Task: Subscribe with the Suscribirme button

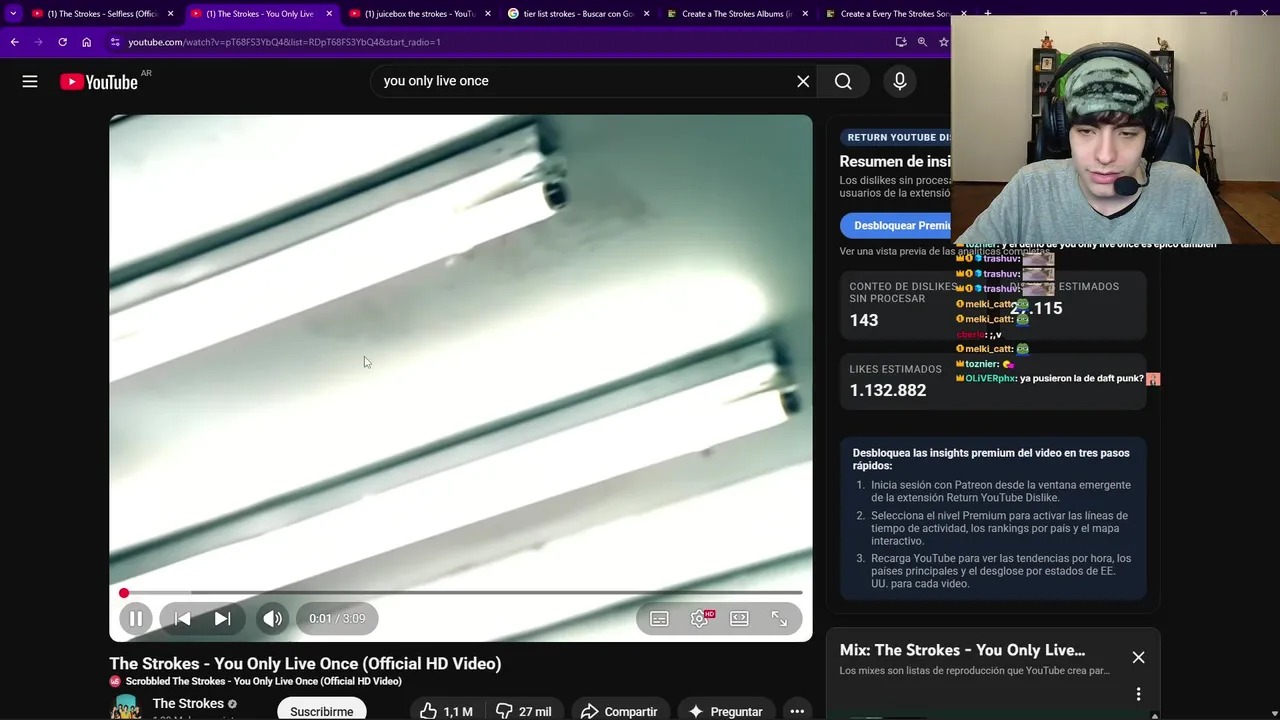Action: pos(322,711)
